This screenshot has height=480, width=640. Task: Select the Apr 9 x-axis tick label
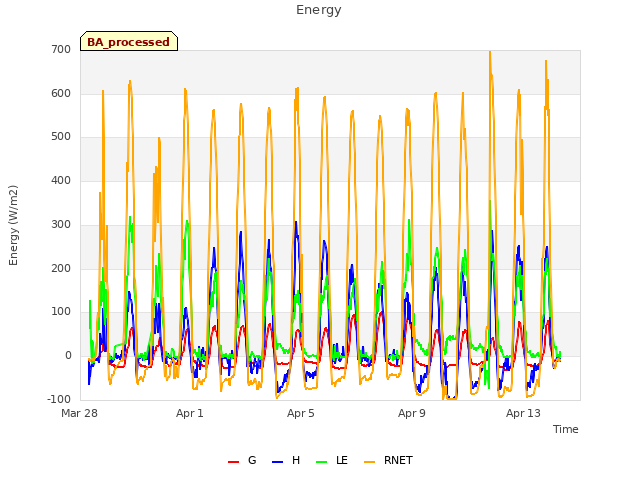pyautogui.click(x=412, y=413)
